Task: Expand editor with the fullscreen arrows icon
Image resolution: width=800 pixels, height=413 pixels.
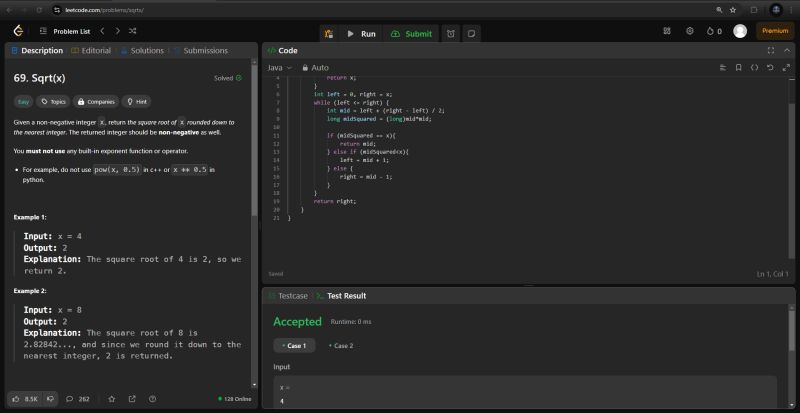Action: pos(786,67)
